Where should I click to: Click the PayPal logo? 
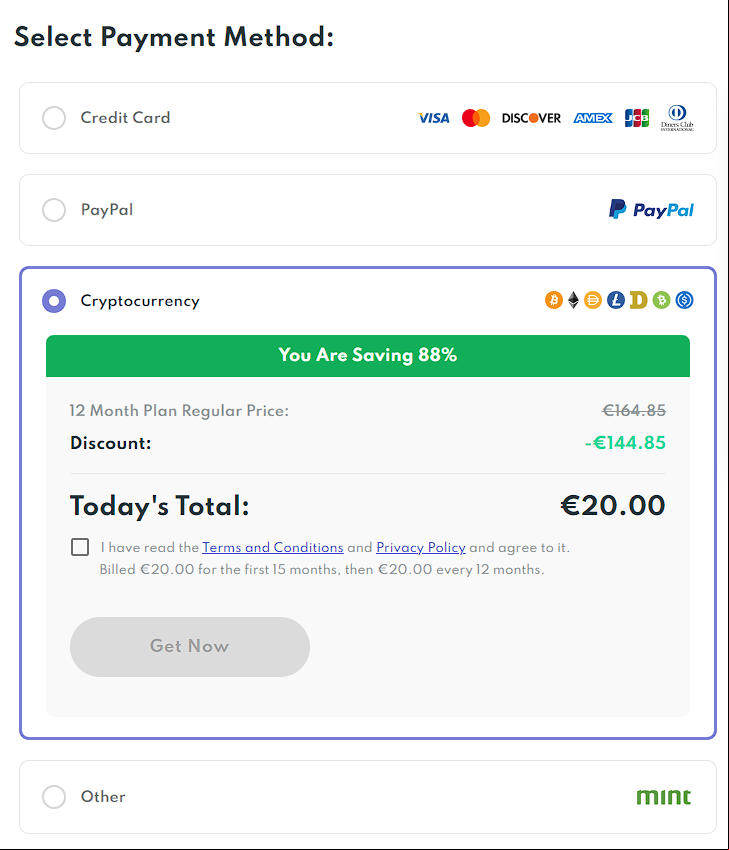(x=651, y=209)
